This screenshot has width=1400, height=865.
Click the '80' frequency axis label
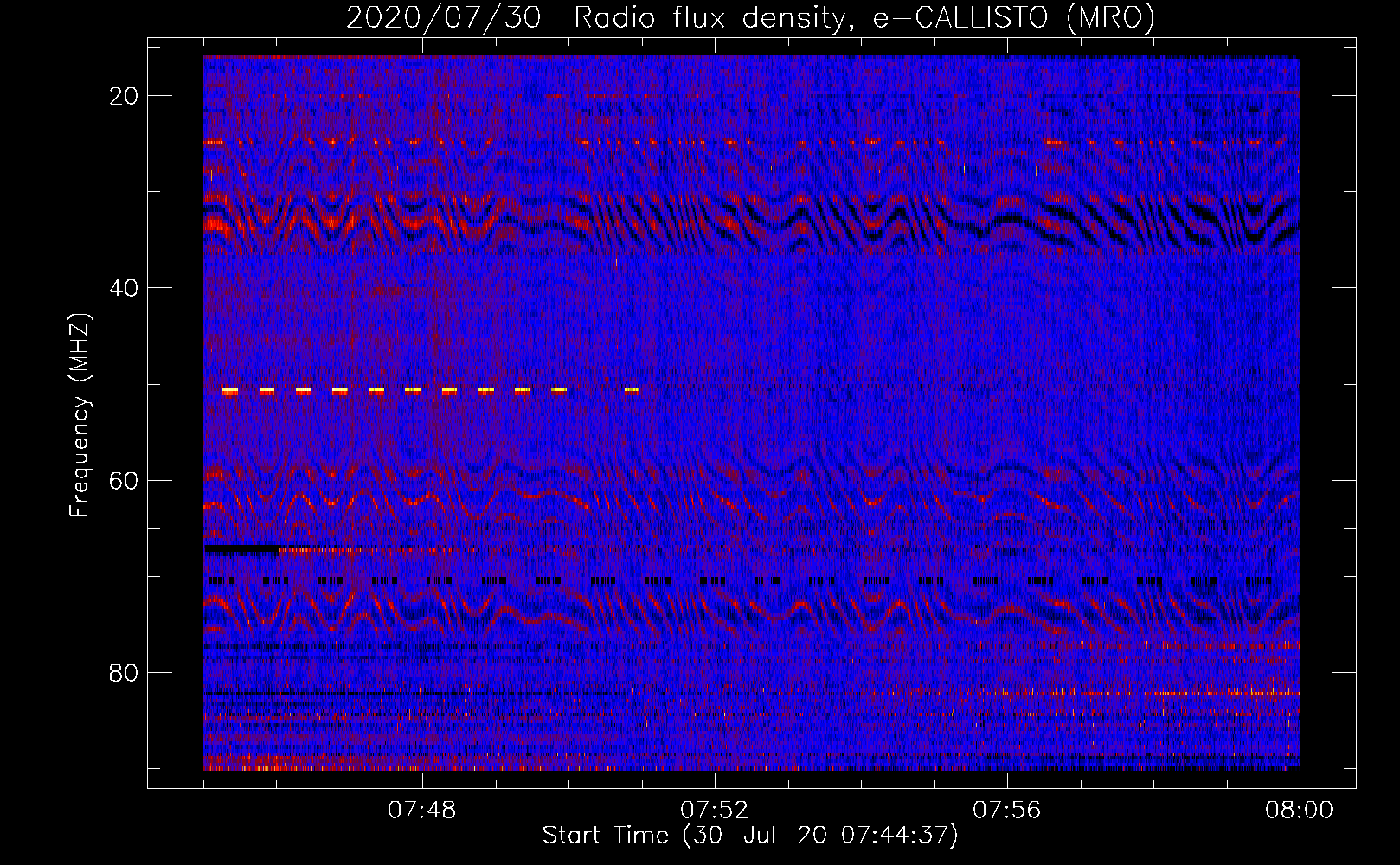[x=124, y=672]
